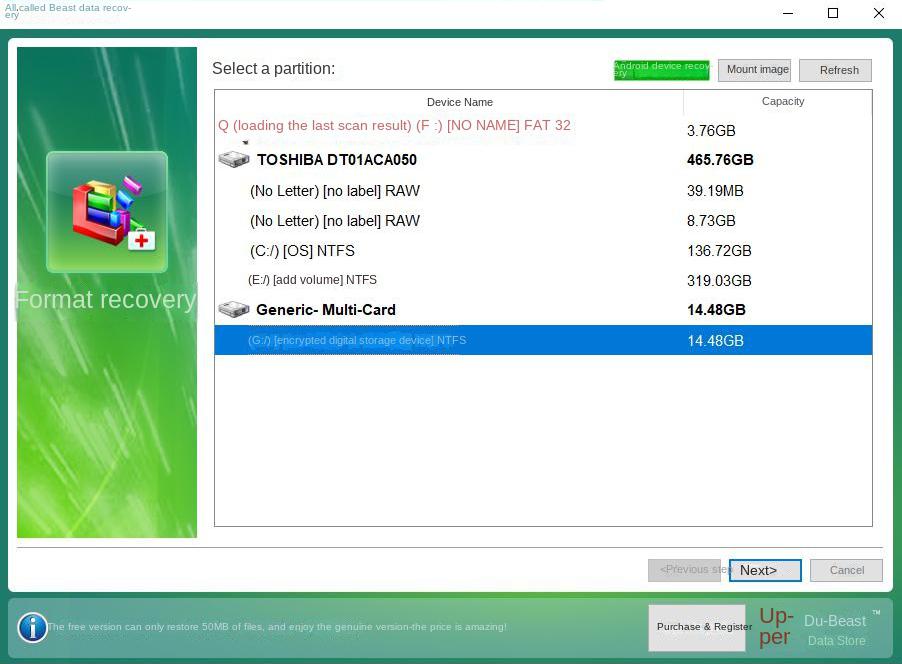
Task: Open Android device recovery
Action: pyautogui.click(x=660, y=69)
